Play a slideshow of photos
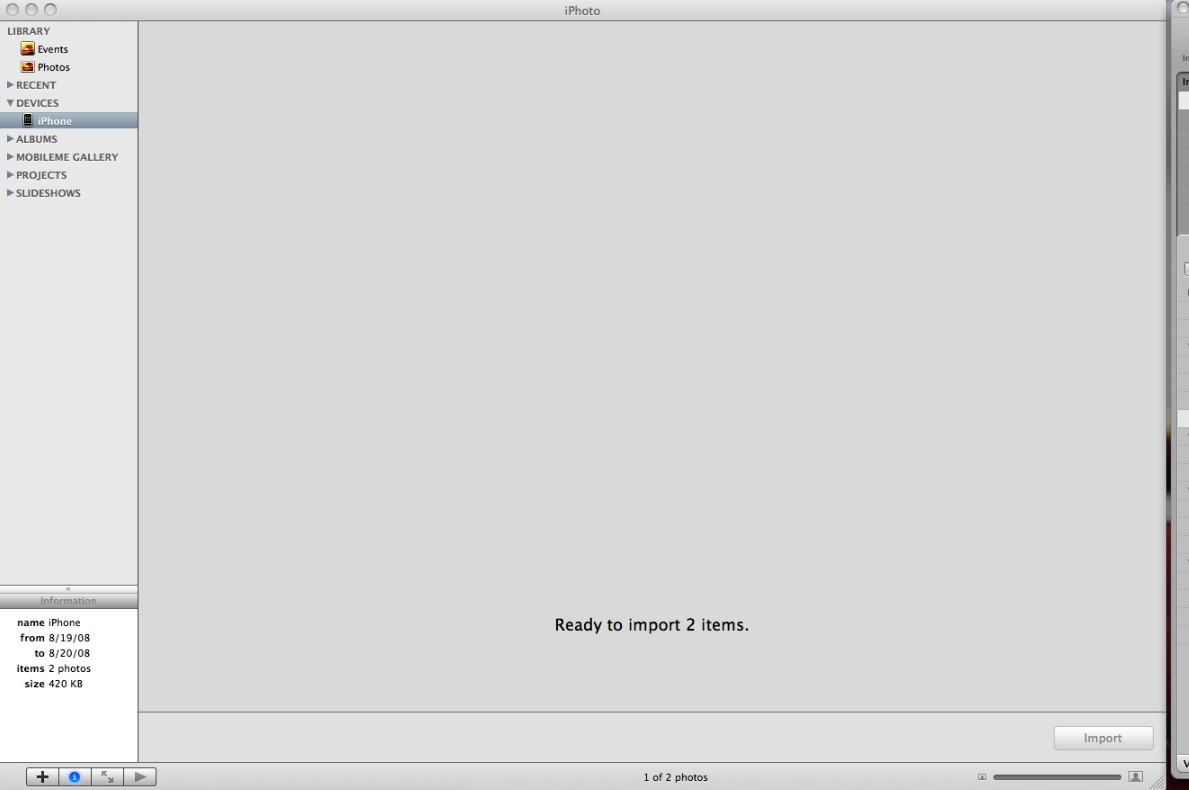 point(139,776)
